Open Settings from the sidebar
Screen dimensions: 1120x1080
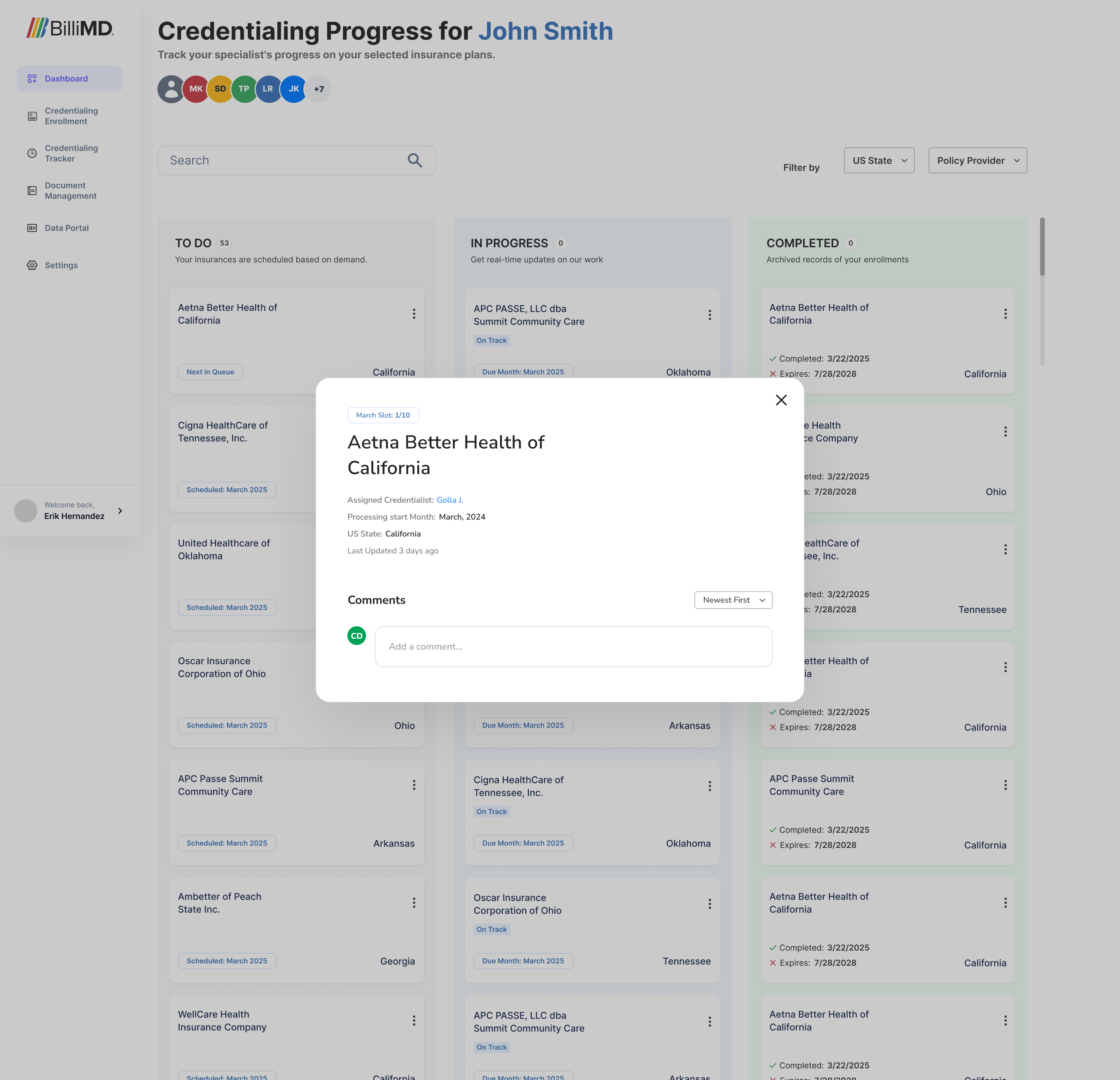coord(70,265)
